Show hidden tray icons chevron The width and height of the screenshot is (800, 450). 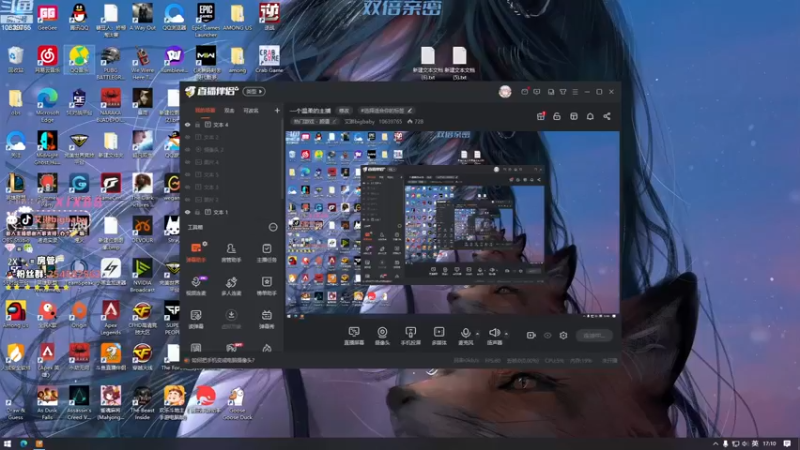715,444
